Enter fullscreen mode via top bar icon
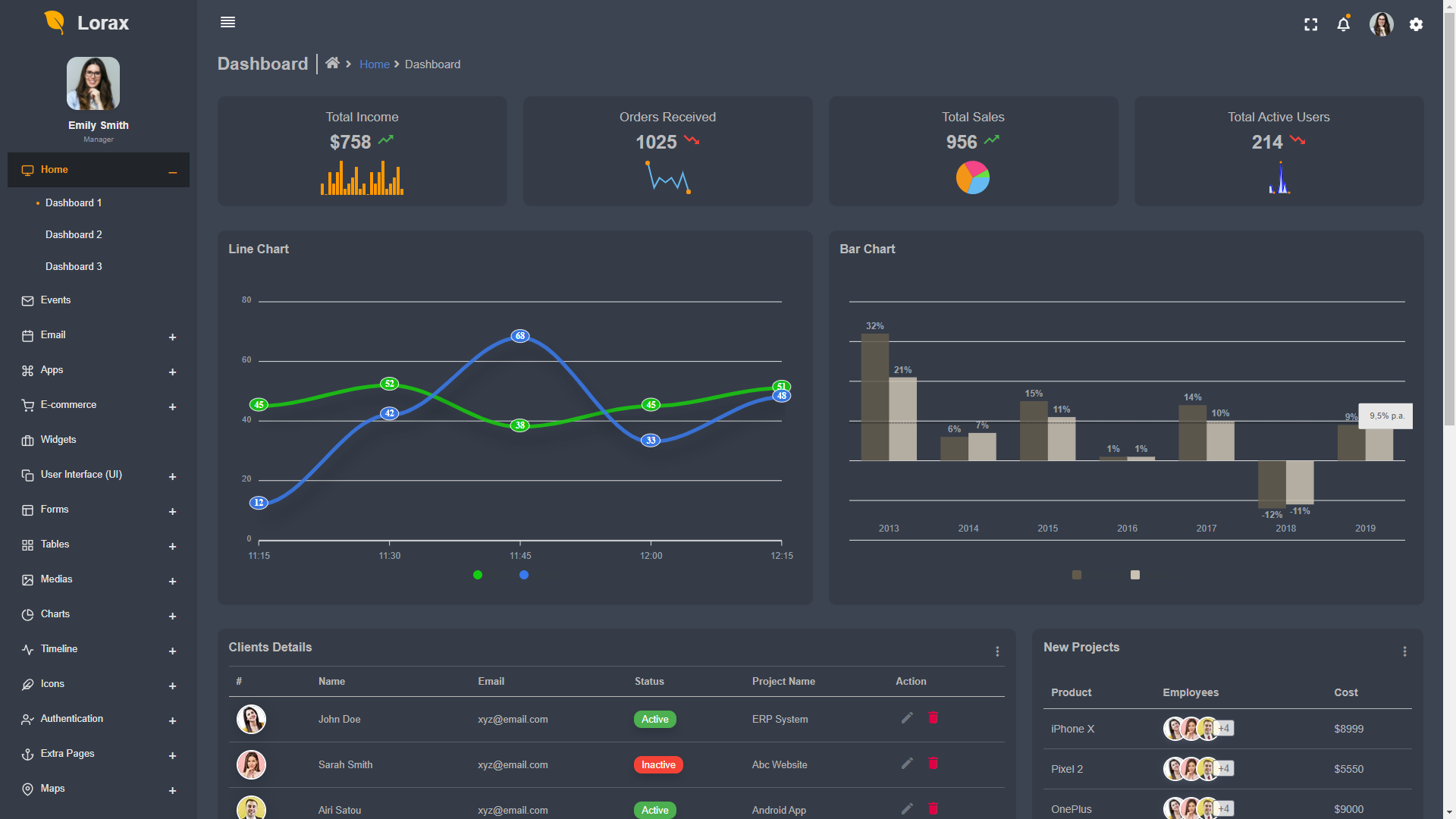The image size is (1456, 819). click(1310, 24)
